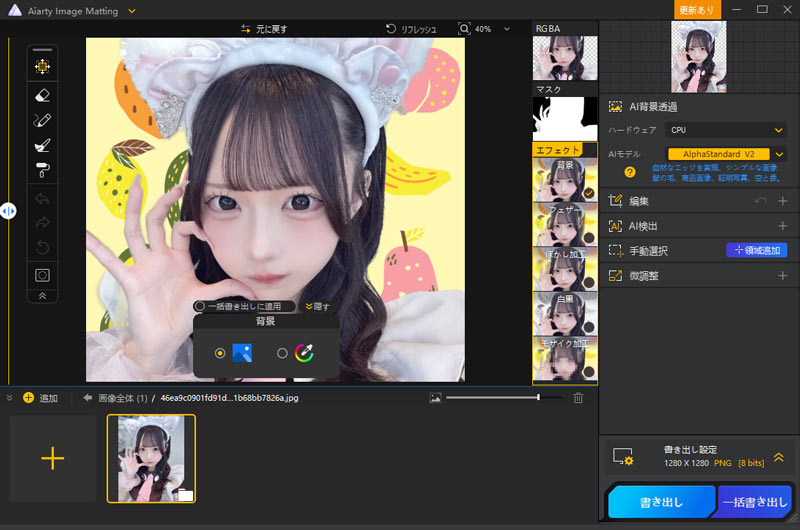Click the yellow help question mark icon
Viewport: 800px width, 530px height.
click(630, 172)
